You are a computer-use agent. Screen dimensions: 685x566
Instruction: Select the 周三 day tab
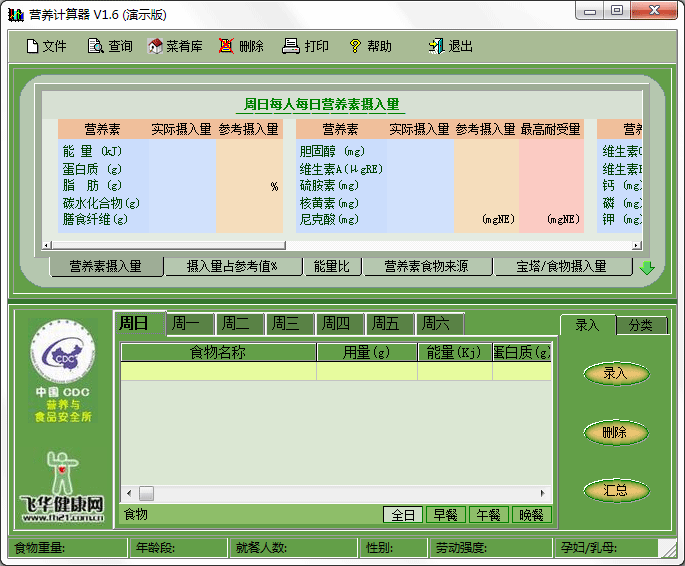(290, 324)
